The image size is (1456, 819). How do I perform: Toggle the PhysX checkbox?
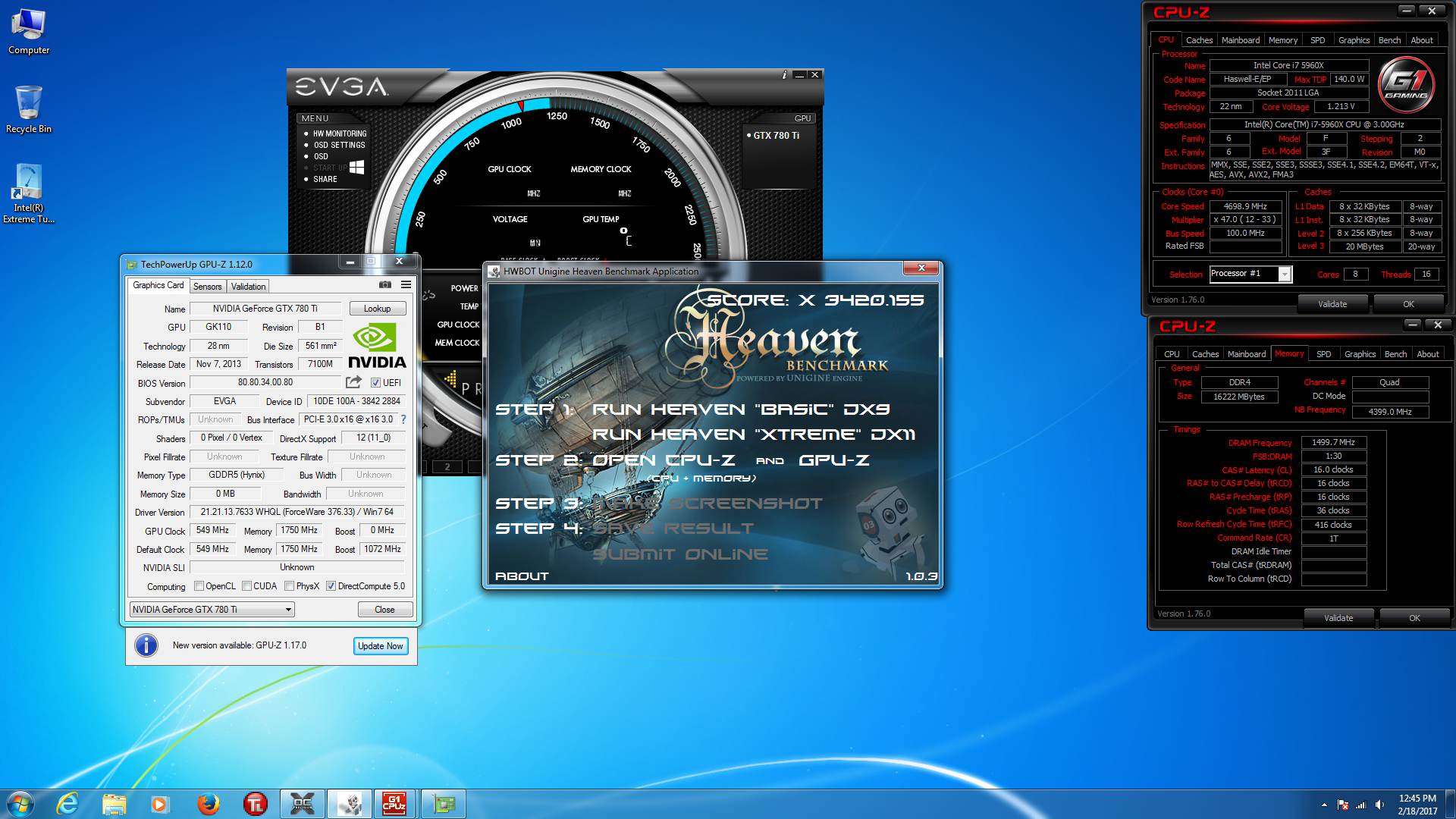point(289,586)
